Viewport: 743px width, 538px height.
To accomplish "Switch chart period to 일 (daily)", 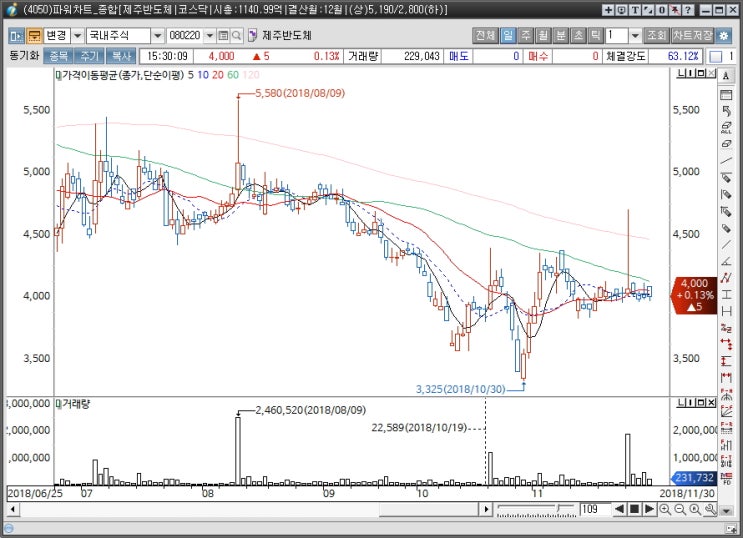I will click(x=507, y=36).
